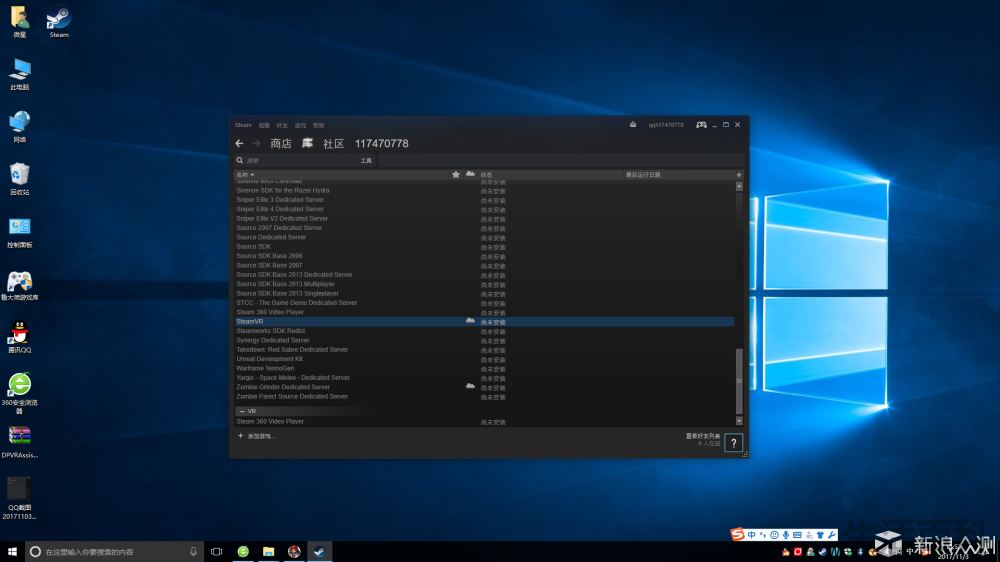The height and width of the screenshot is (562, 1000).
Task: Switch to the 社区 community tab
Action: click(334, 144)
